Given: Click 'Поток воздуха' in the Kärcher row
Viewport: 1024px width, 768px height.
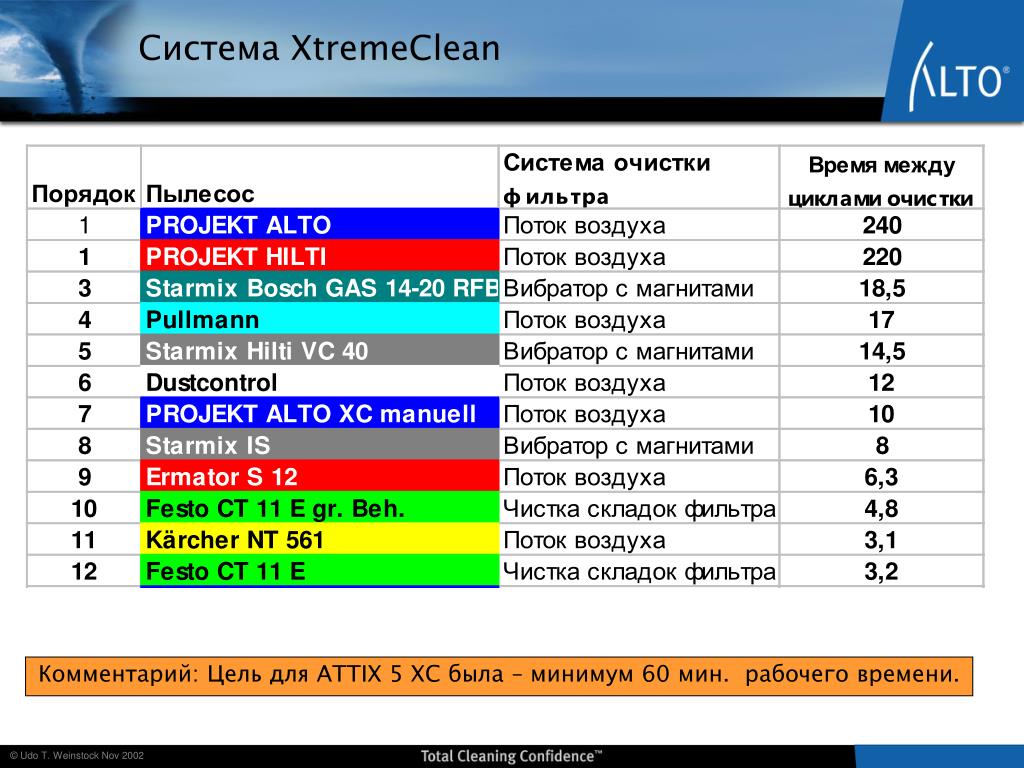Looking at the screenshot, I should (584, 541).
